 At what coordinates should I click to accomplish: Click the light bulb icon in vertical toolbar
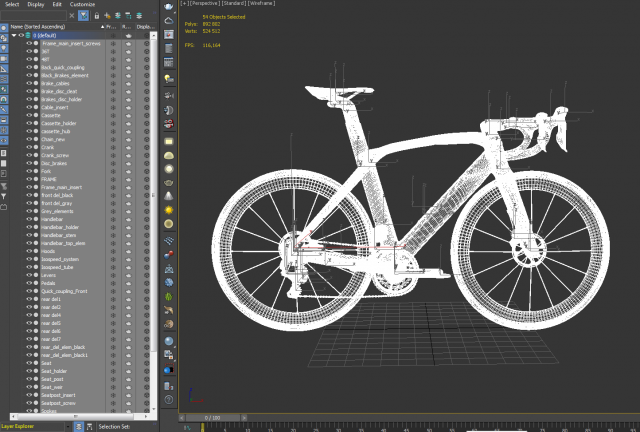click(169, 78)
